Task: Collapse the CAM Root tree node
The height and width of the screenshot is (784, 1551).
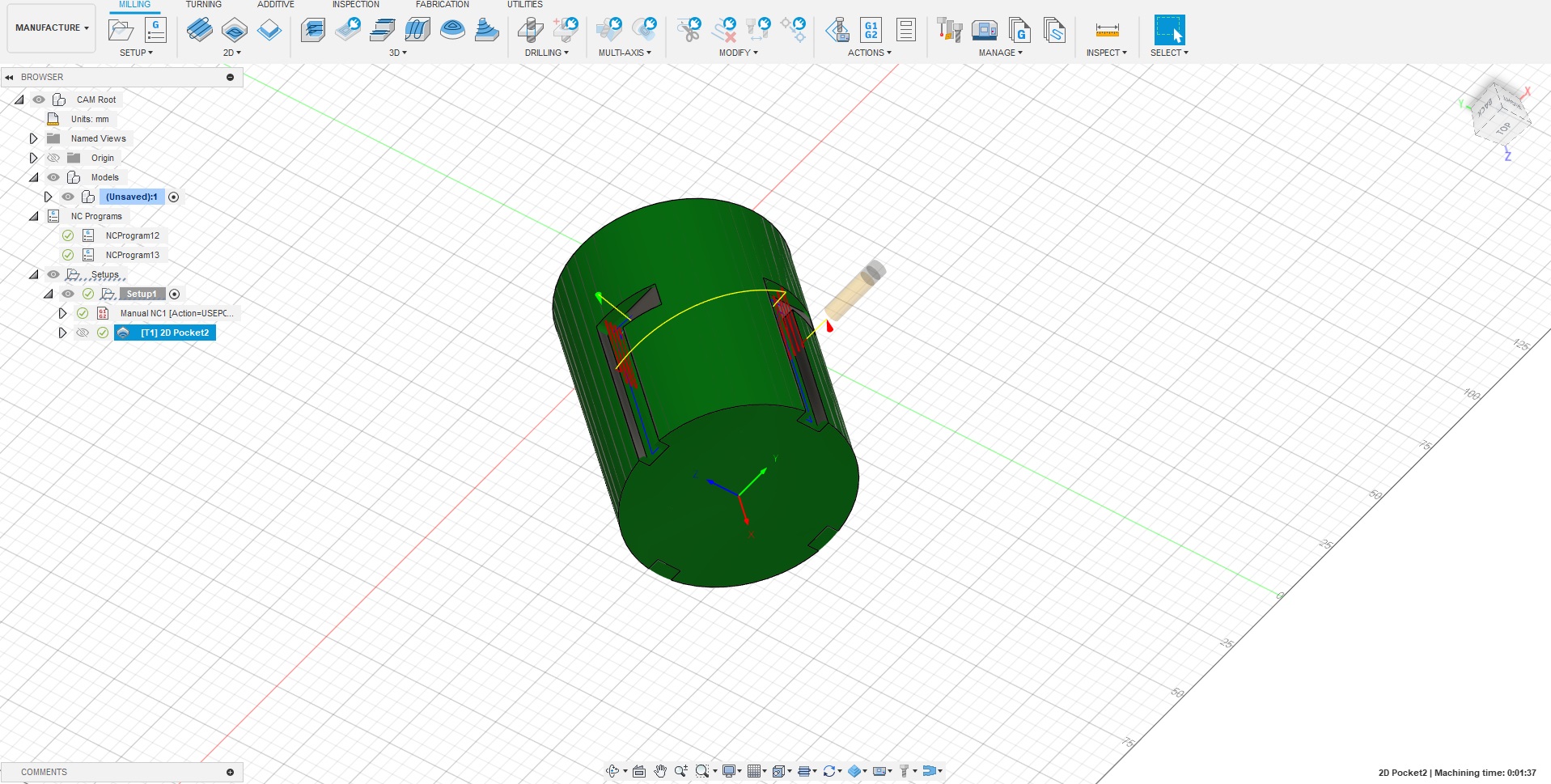Action: click(19, 100)
